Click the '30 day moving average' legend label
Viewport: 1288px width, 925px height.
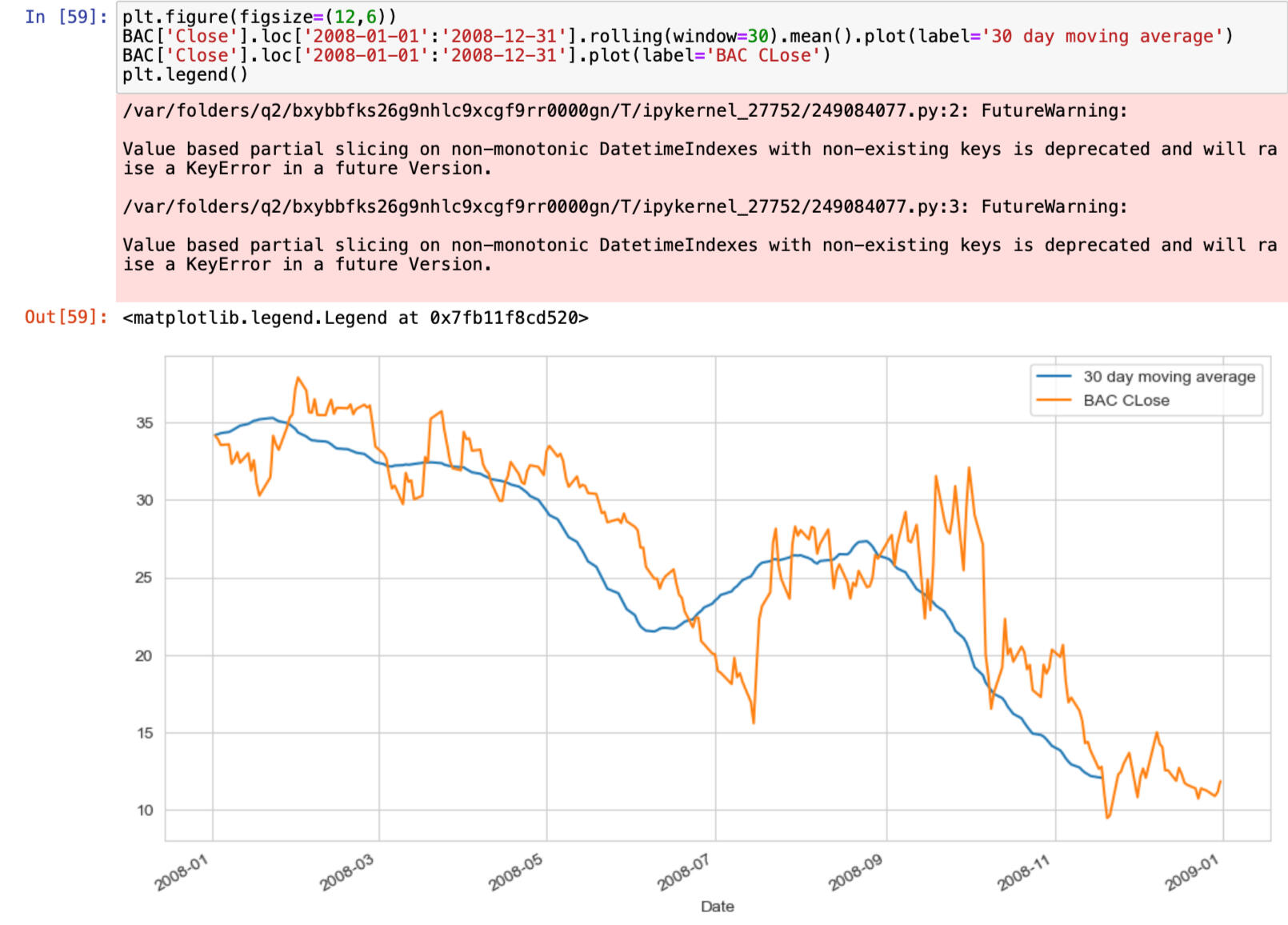1169,376
